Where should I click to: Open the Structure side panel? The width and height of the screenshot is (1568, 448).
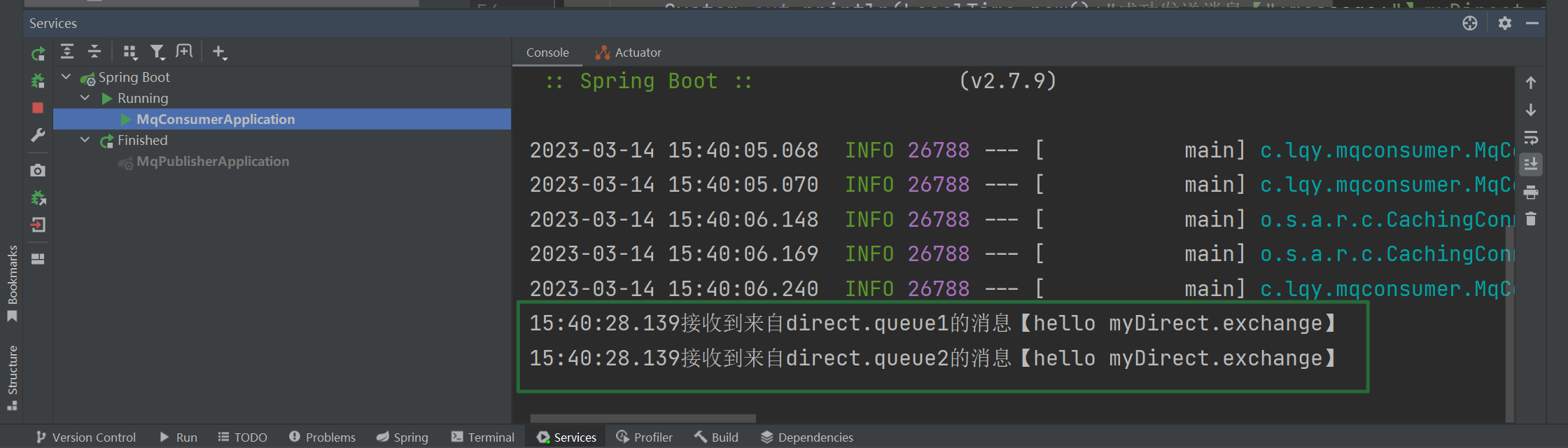12,377
